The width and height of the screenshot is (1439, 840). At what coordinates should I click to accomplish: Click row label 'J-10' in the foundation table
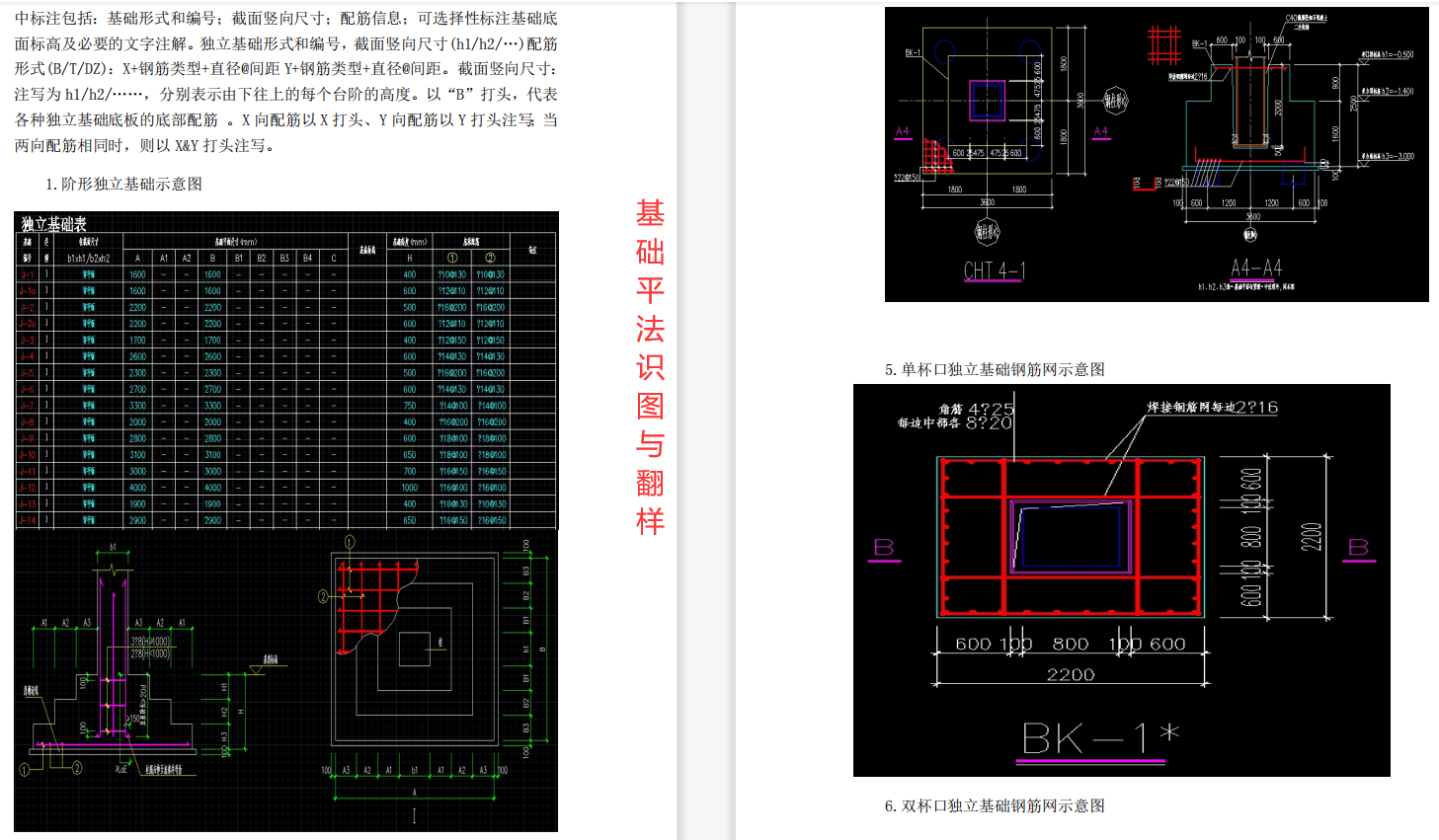27,455
